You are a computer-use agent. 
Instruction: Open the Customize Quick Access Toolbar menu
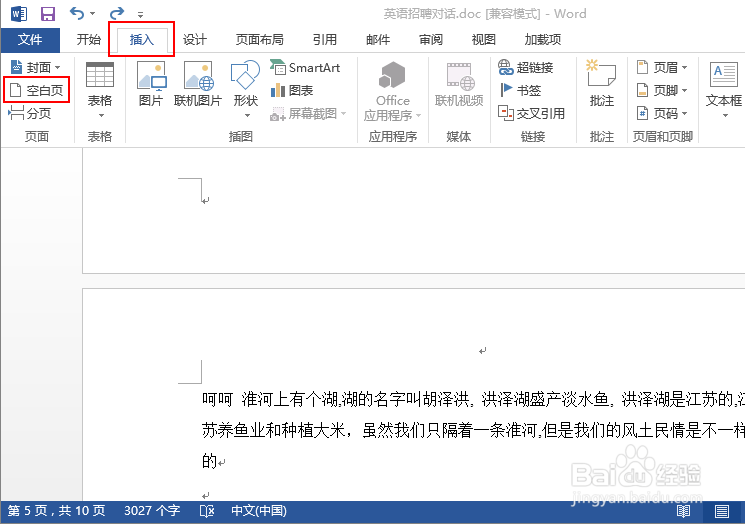[141, 15]
